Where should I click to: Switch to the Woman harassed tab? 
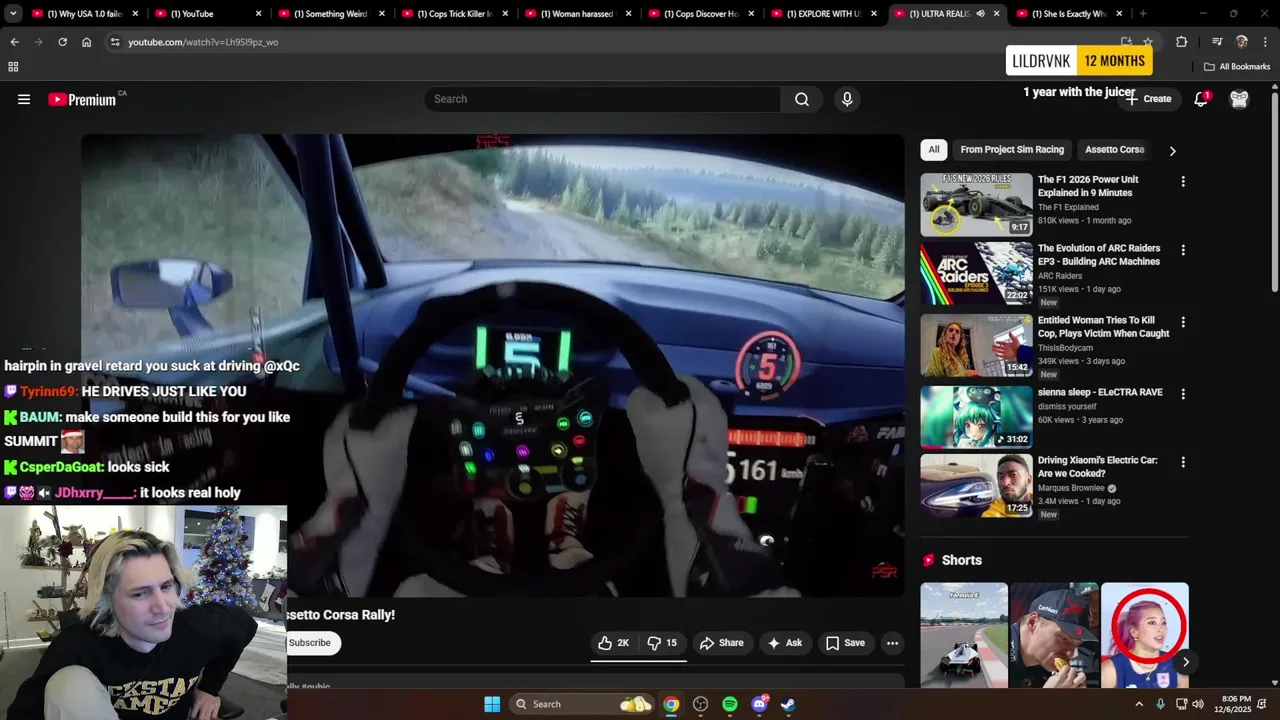point(578,14)
